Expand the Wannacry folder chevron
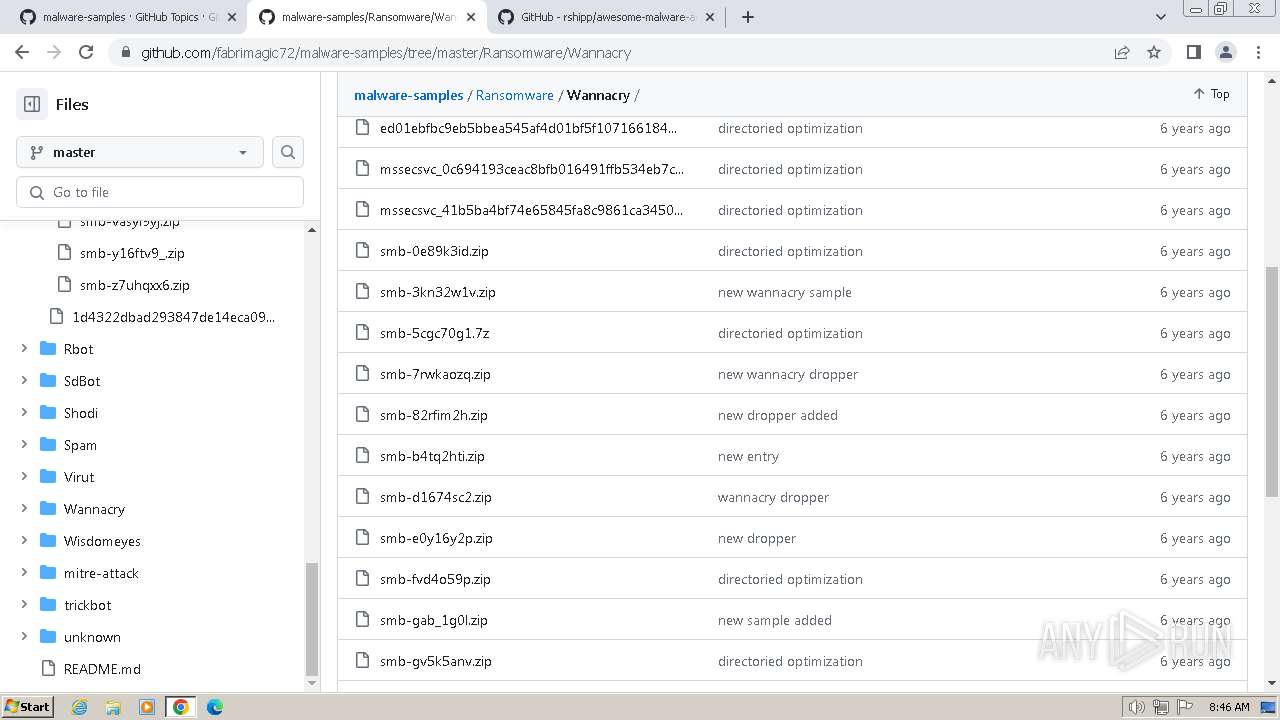The height and width of the screenshot is (720, 1280). pyautogui.click(x=24, y=509)
